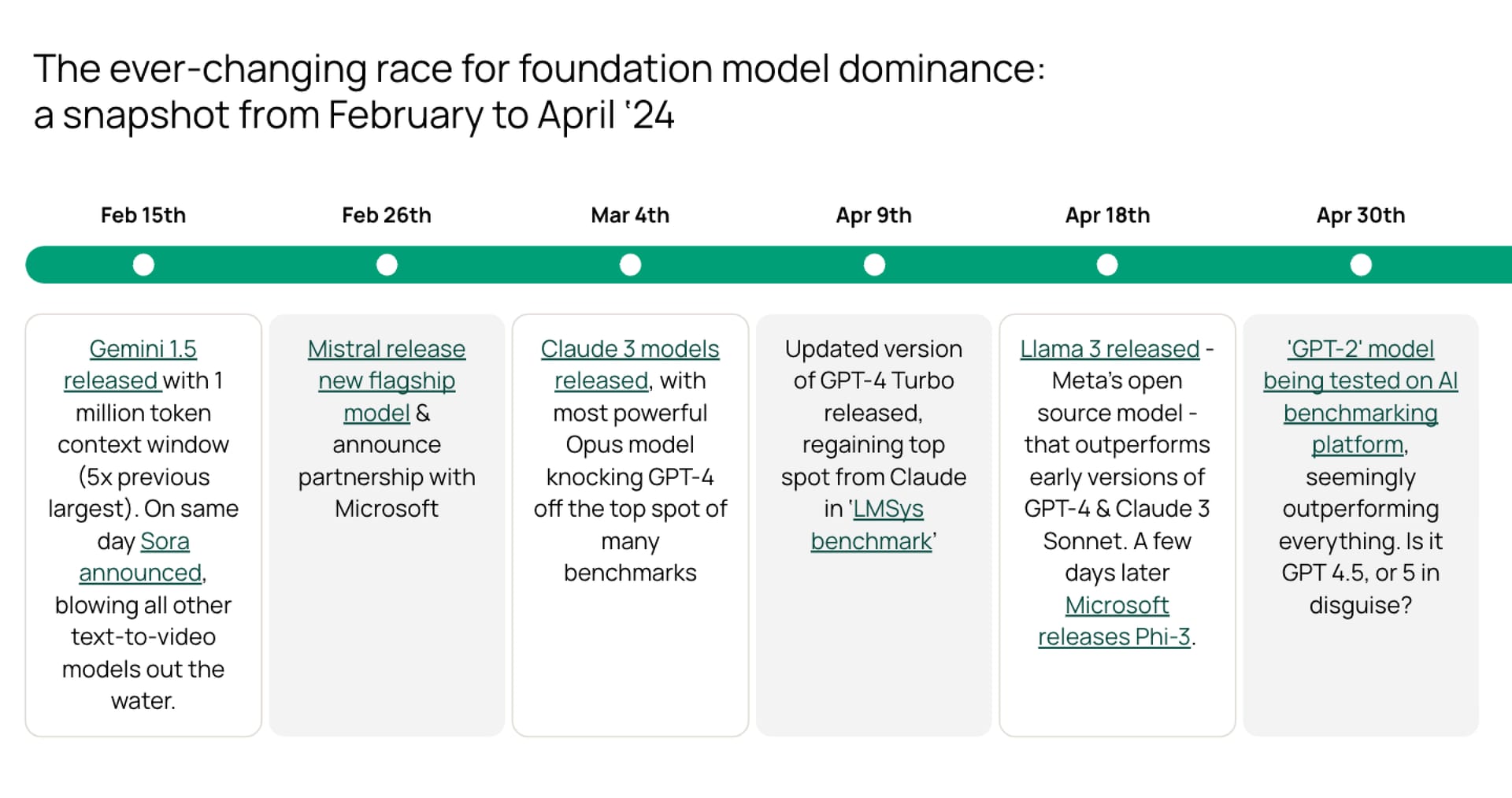Select the Feb 15th date label
The height and width of the screenshot is (798, 1512).
click(143, 214)
